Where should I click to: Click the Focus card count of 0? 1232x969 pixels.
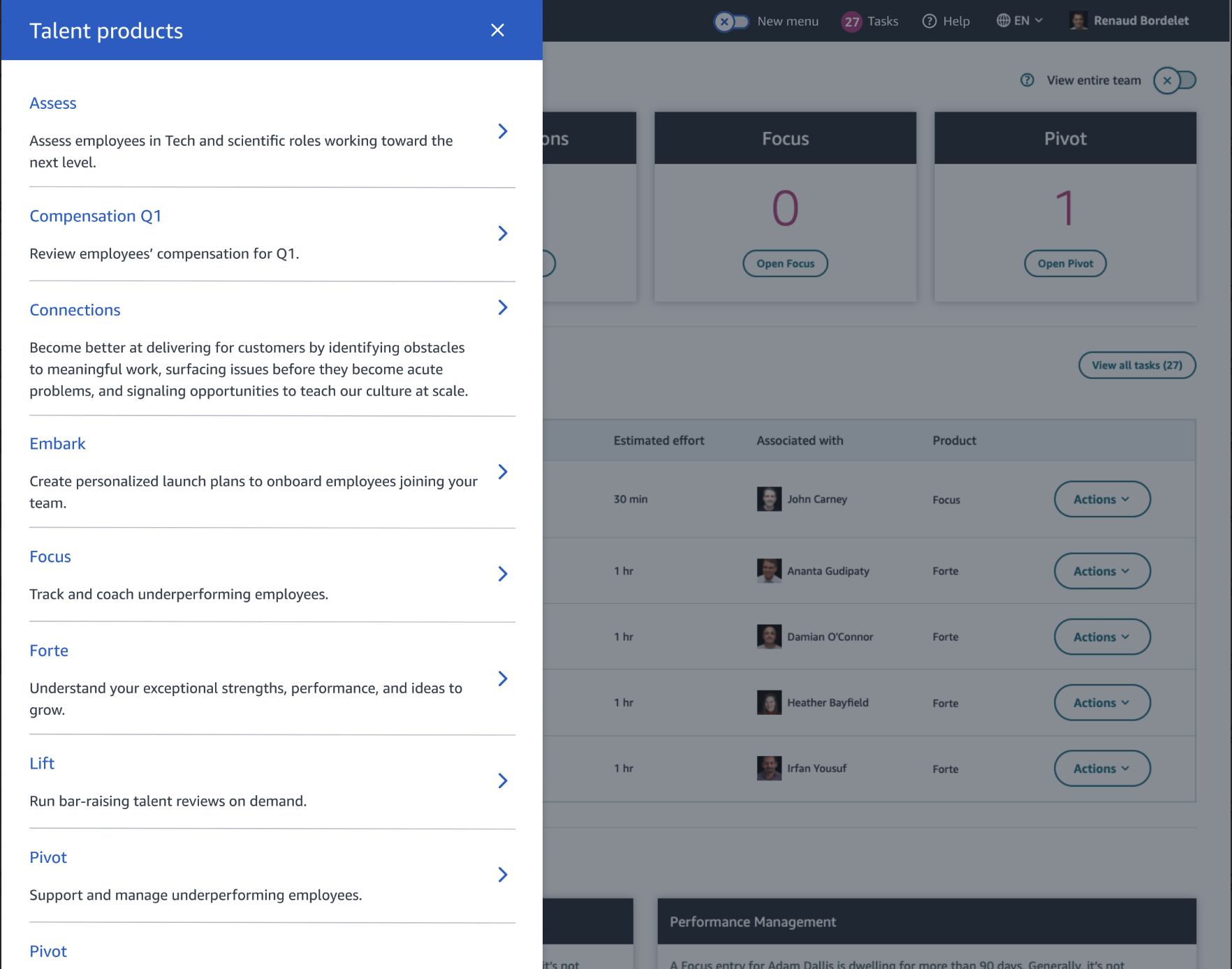coord(785,208)
